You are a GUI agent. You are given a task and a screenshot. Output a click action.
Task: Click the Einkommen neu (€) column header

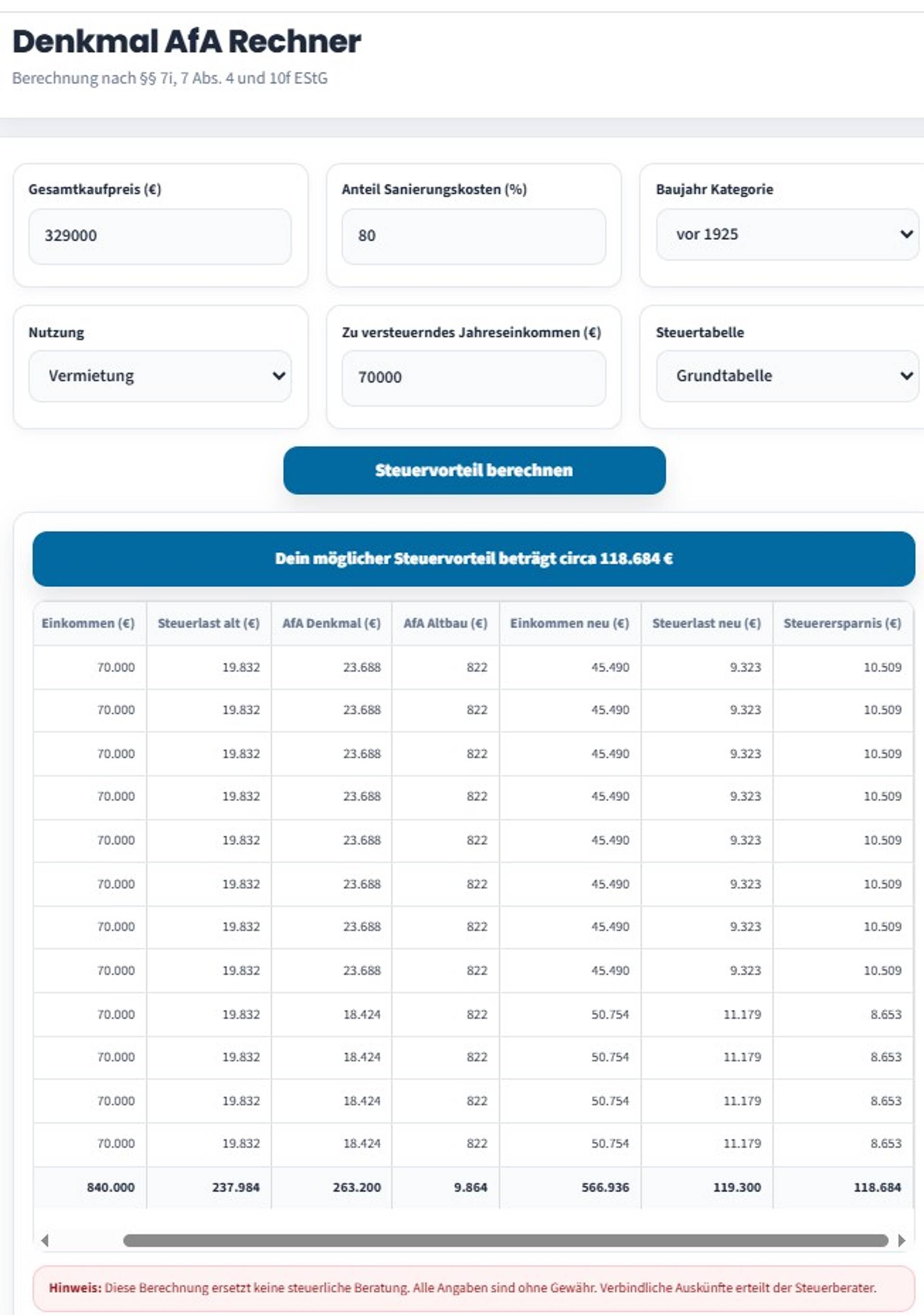[x=571, y=624]
